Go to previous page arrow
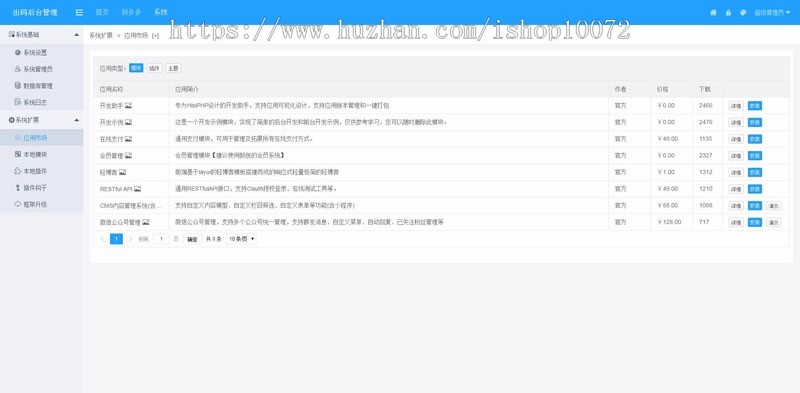This screenshot has width=800, height=393. point(102,239)
